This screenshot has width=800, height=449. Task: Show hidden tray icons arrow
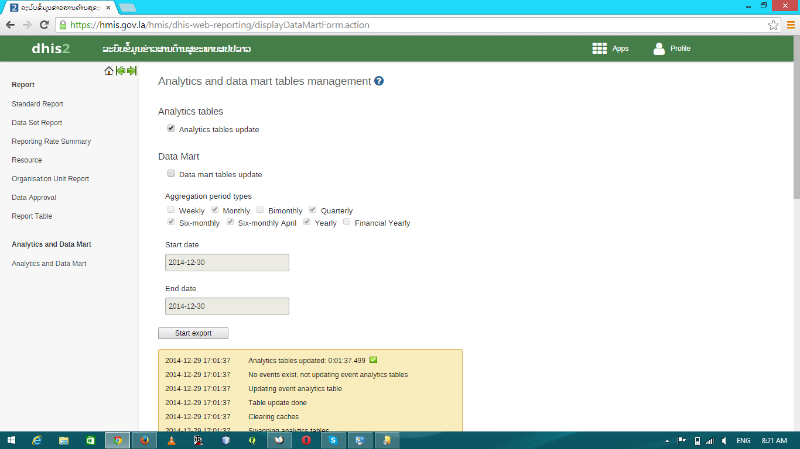click(x=667, y=441)
